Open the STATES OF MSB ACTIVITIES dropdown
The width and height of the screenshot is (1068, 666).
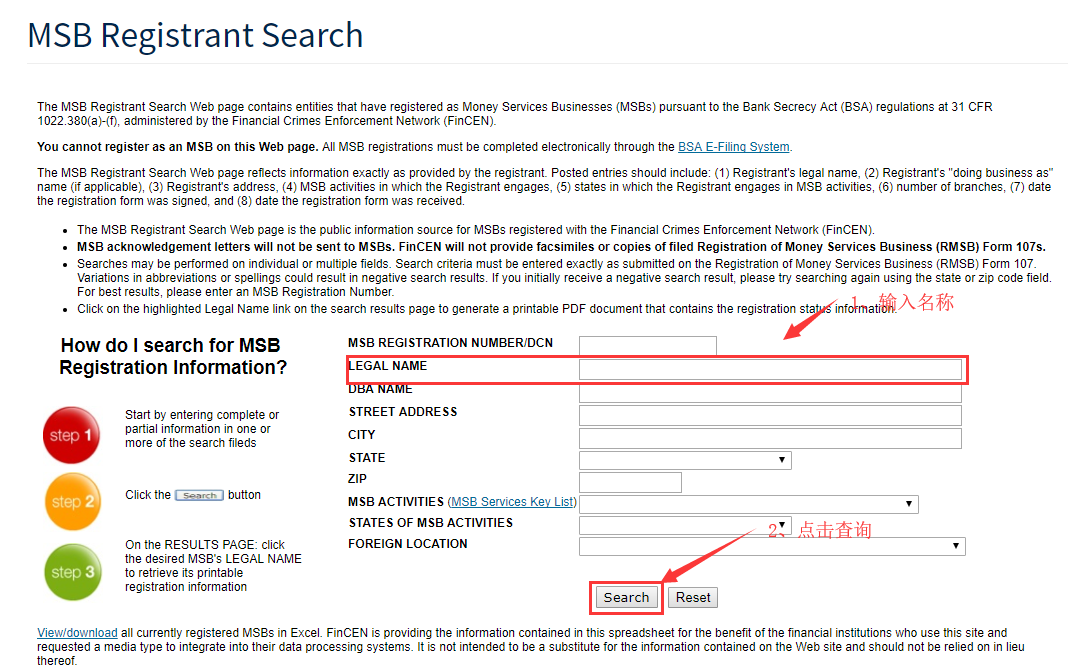pos(685,525)
